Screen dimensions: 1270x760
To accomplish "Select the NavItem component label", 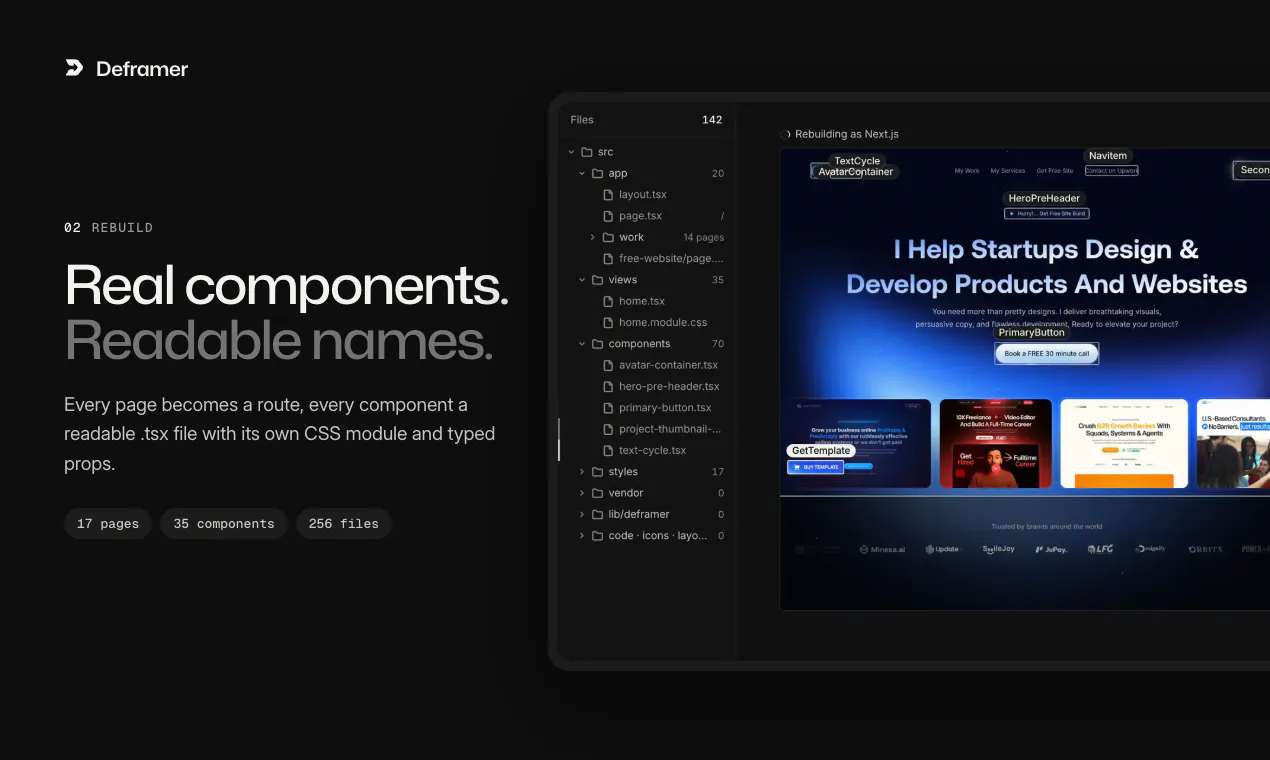I will coord(1108,156).
